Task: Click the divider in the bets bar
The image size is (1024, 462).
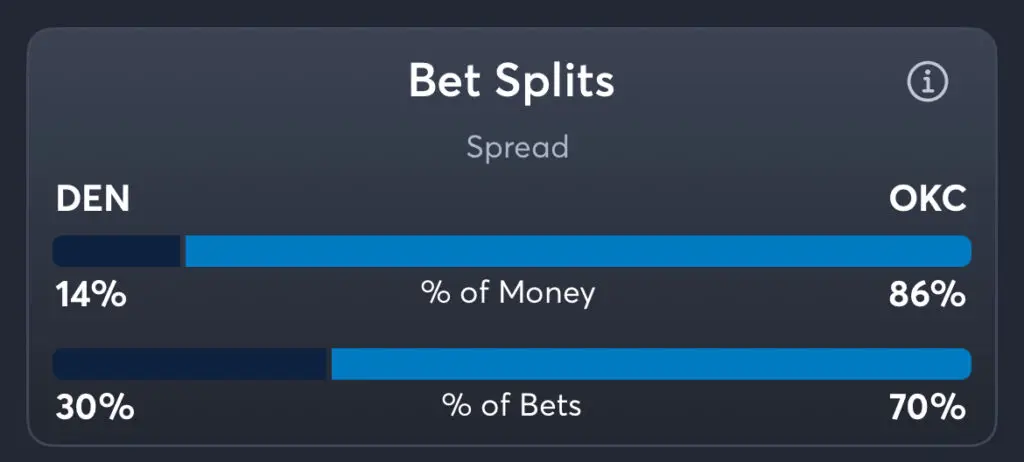Action: pos(329,363)
